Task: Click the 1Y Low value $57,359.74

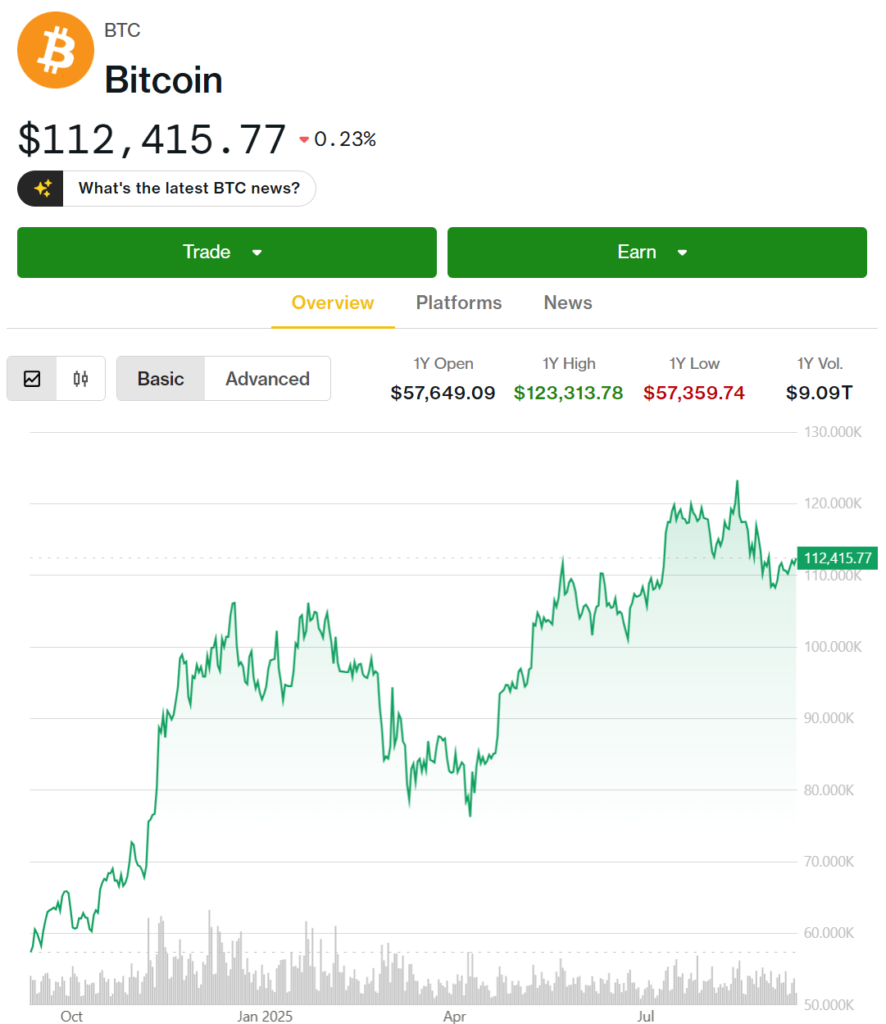Action: (693, 392)
